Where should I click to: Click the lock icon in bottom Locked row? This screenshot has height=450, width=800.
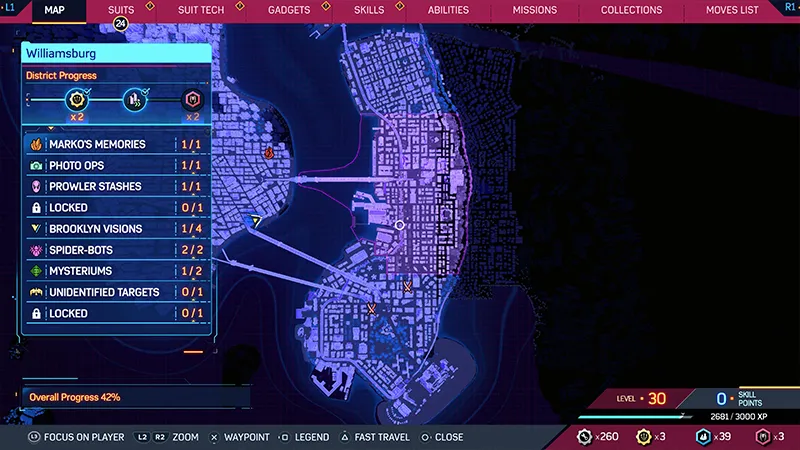click(36, 313)
